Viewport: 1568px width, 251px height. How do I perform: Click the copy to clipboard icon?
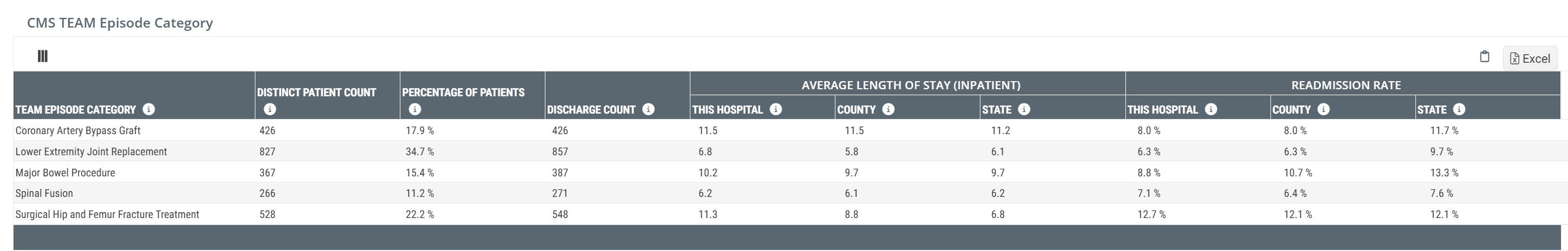coord(1484,57)
